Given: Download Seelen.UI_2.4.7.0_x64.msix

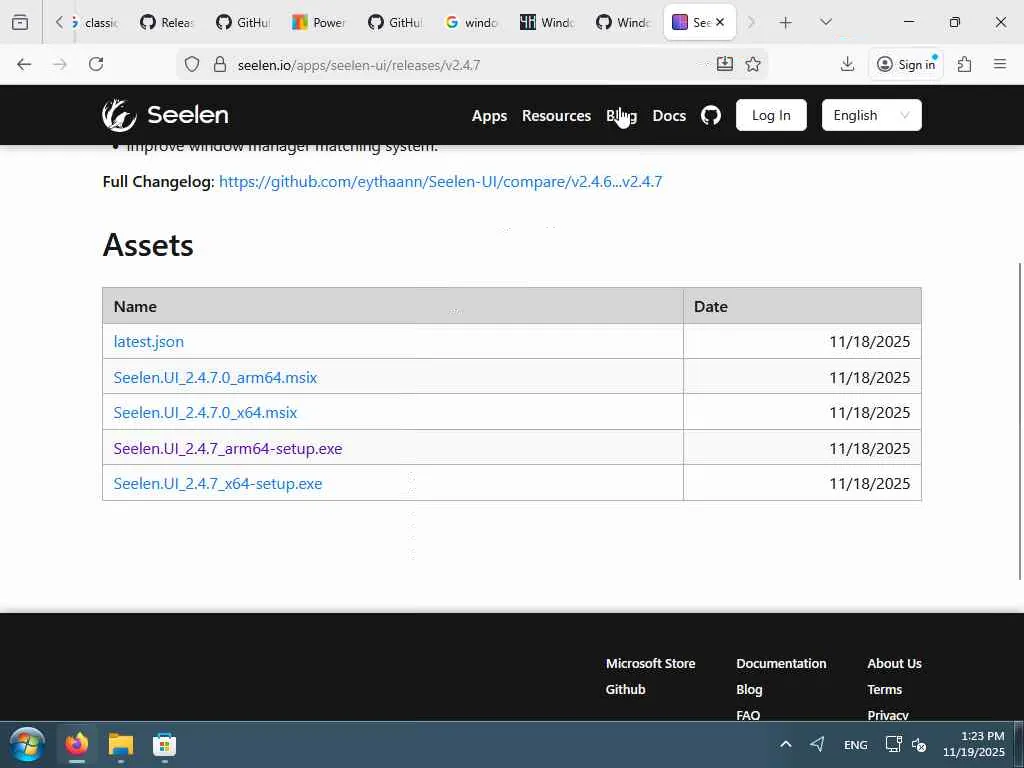Looking at the screenshot, I should (205, 413).
